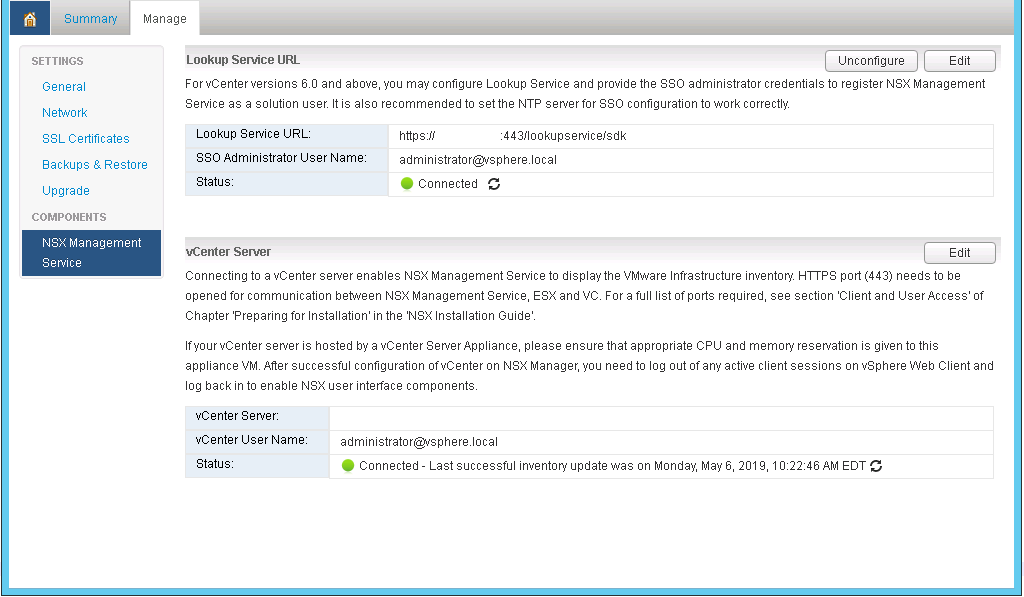Click the SSO administrator user name value
Screen dimensions: 1024x597
[478, 160]
